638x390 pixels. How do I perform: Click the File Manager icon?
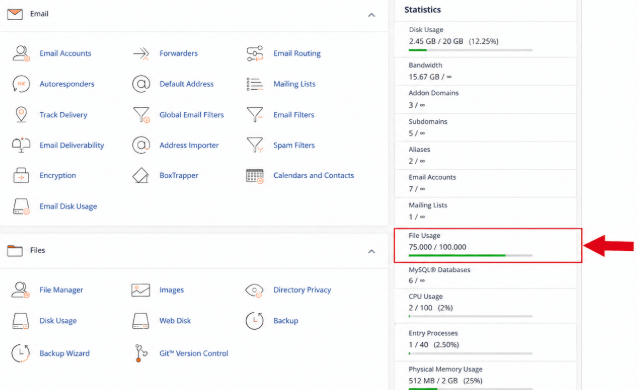[x=21, y=290]
